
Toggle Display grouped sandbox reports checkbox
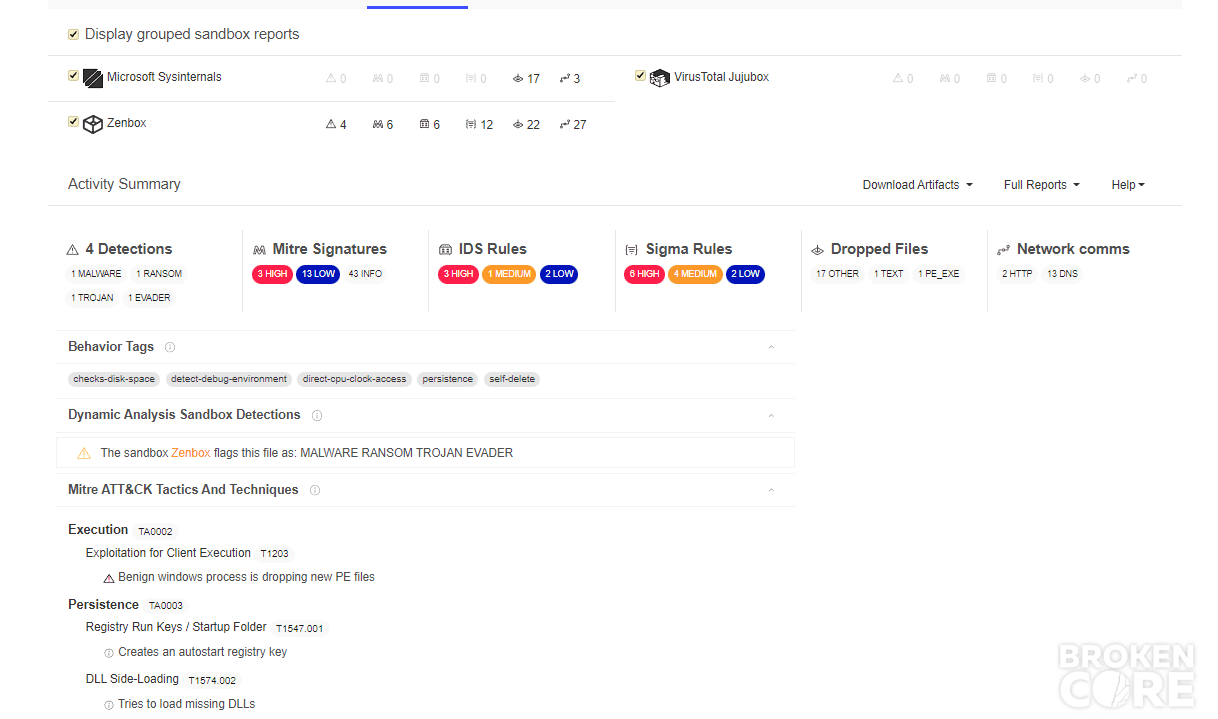coord(73,34)
